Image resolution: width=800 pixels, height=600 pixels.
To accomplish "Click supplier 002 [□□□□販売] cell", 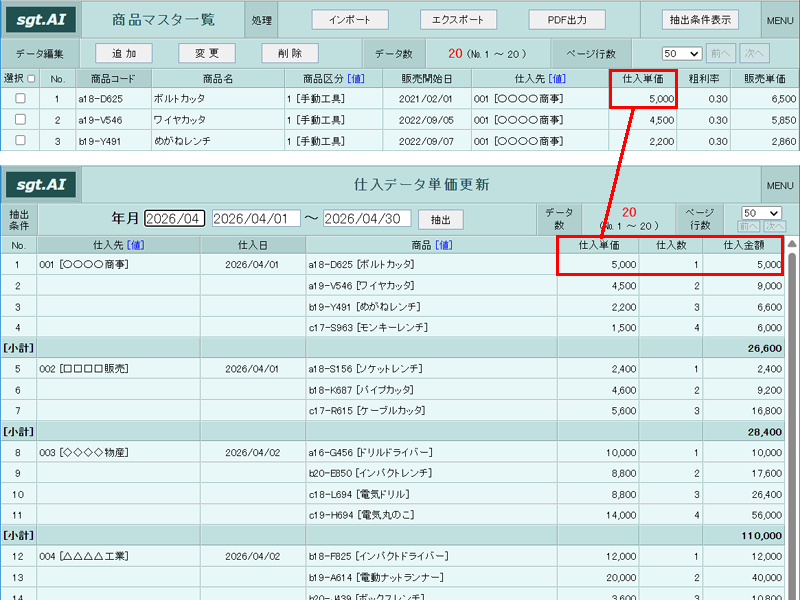I will pyautogui.click(x=118, y=369).
